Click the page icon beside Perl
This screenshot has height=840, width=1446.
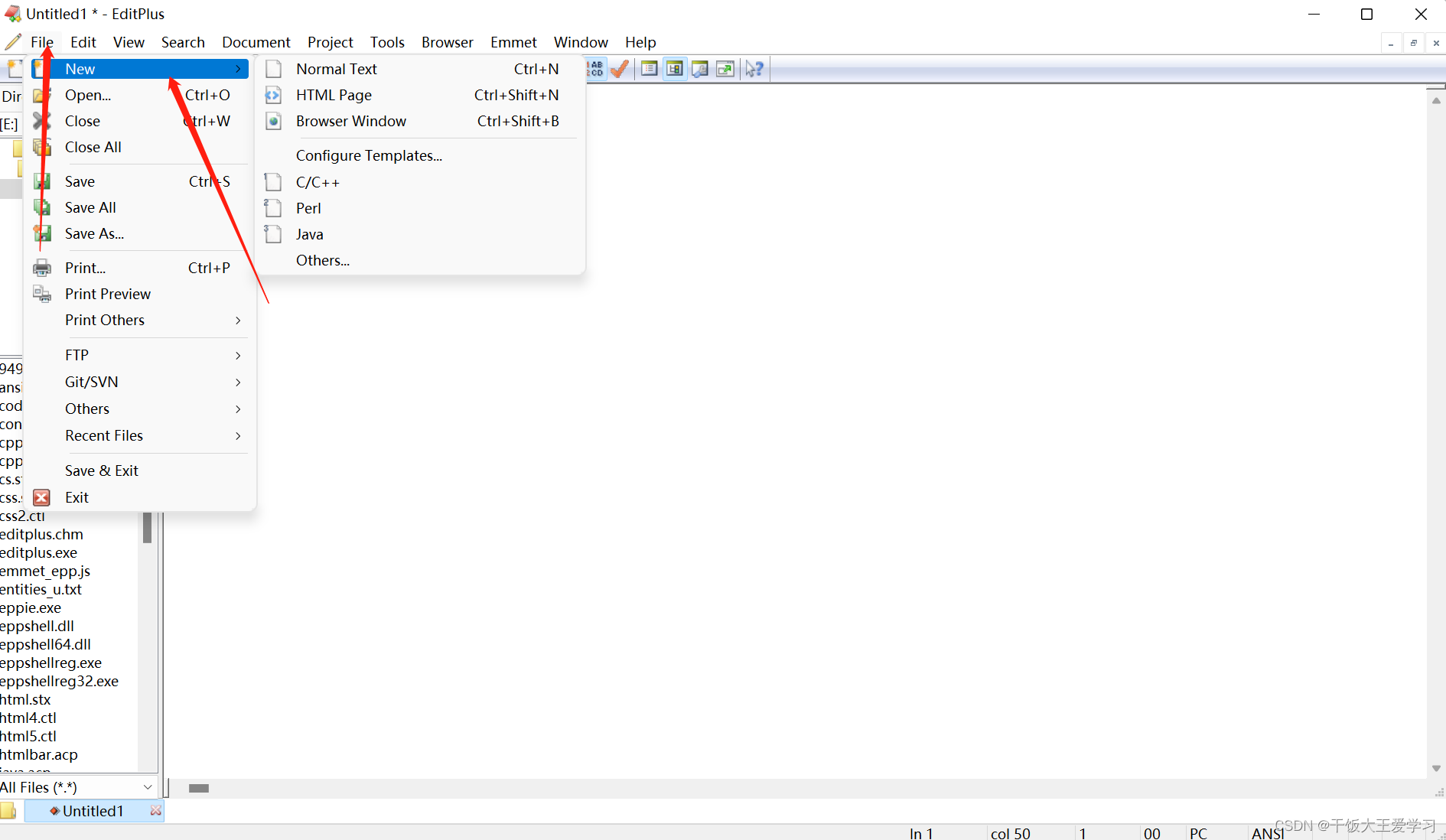[273, 208]
